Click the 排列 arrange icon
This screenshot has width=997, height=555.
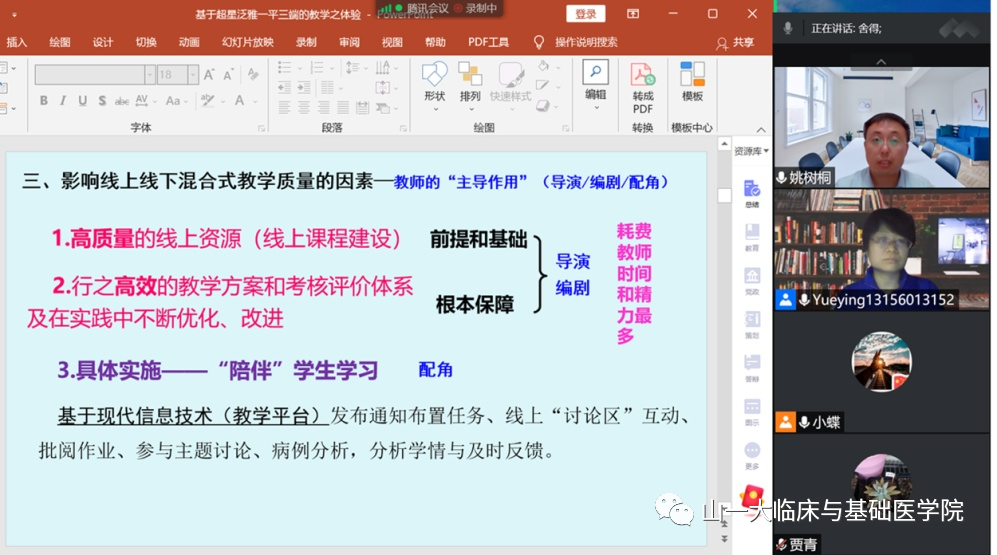(470, 80)
